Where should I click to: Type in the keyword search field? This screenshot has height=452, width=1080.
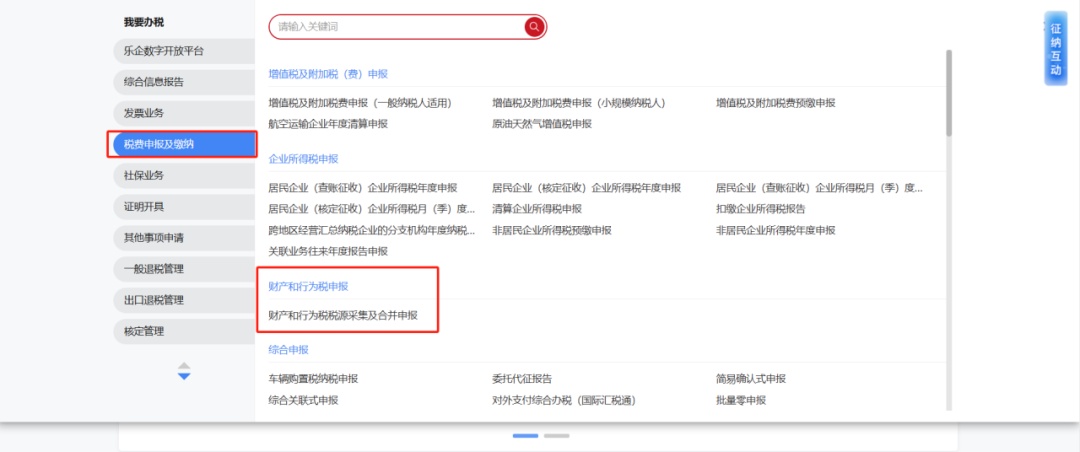click(x=395, y=27)
